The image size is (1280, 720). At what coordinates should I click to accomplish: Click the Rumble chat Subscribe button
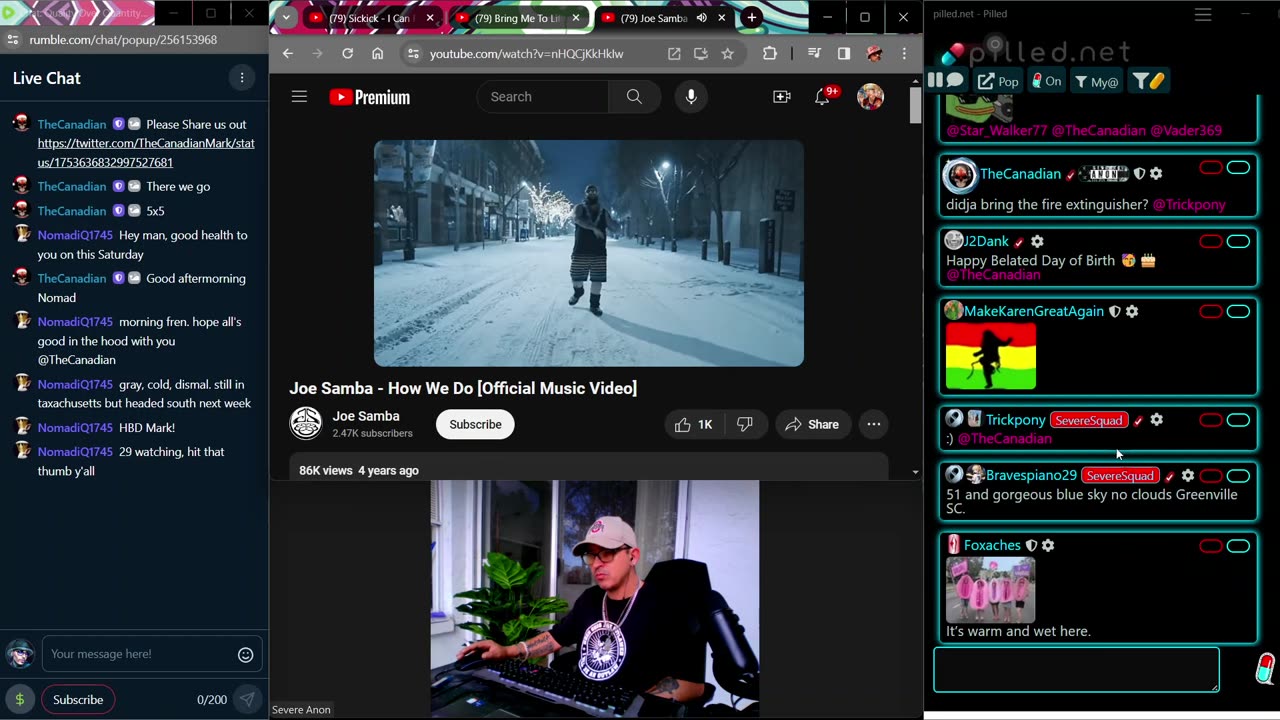78,700
